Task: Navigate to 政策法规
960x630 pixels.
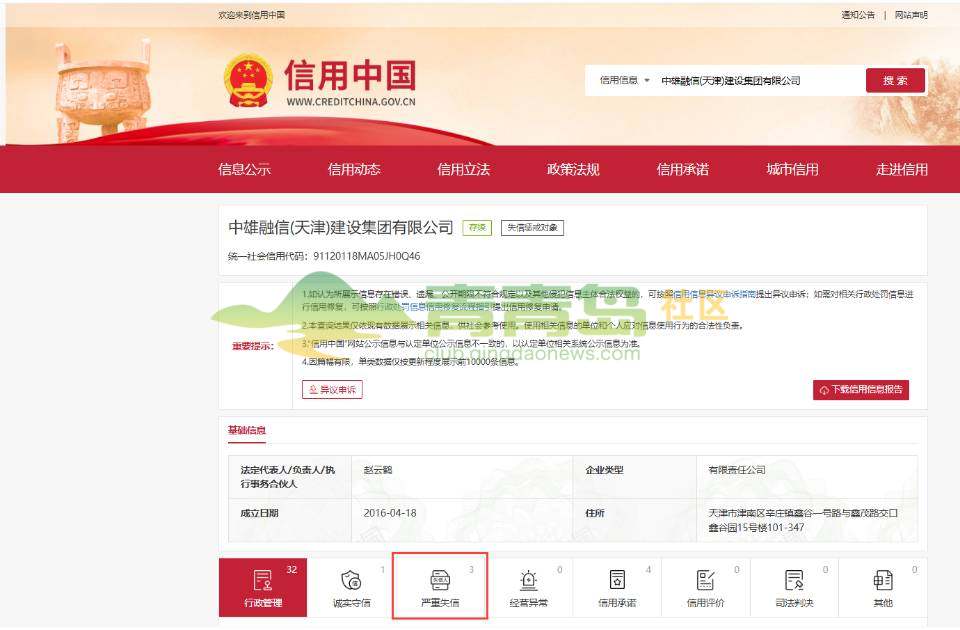Action: point(573,170)
